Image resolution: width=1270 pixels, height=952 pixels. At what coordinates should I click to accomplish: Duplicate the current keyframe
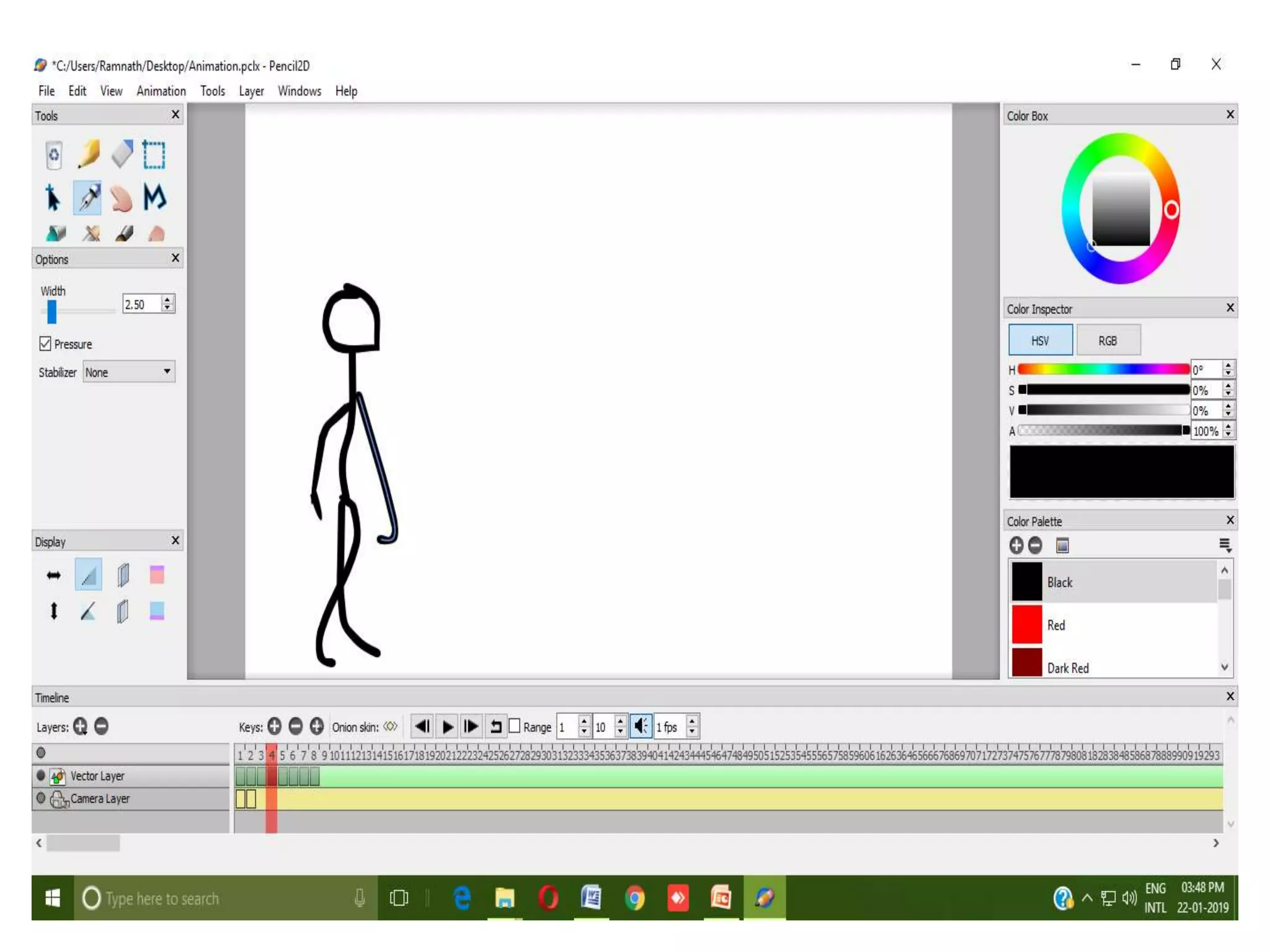317,726
